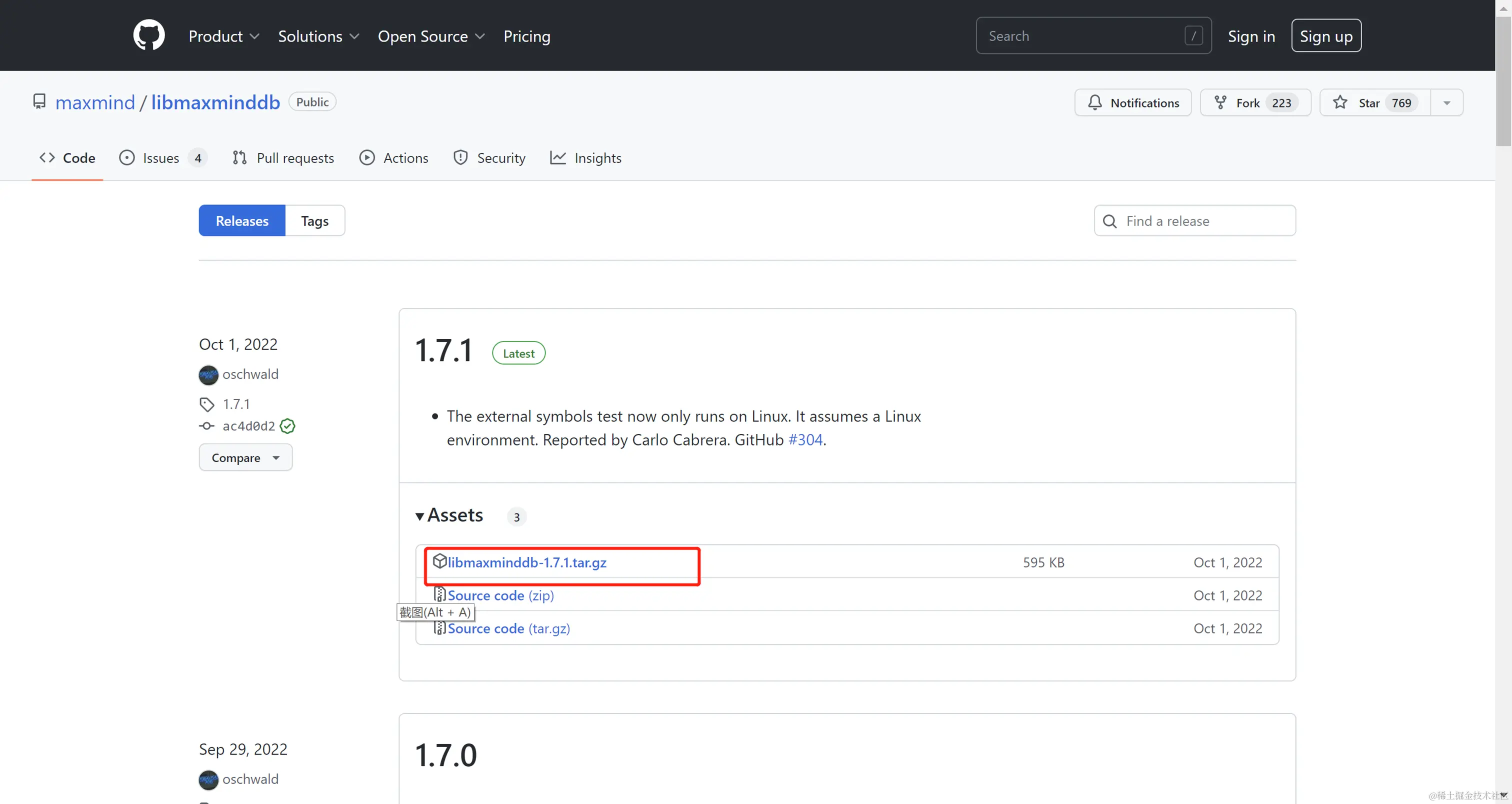Download libmaxminddb-1.7.1.tar.gz
The width and height of the screenshot is (1512, 804).
click(526, 562)
